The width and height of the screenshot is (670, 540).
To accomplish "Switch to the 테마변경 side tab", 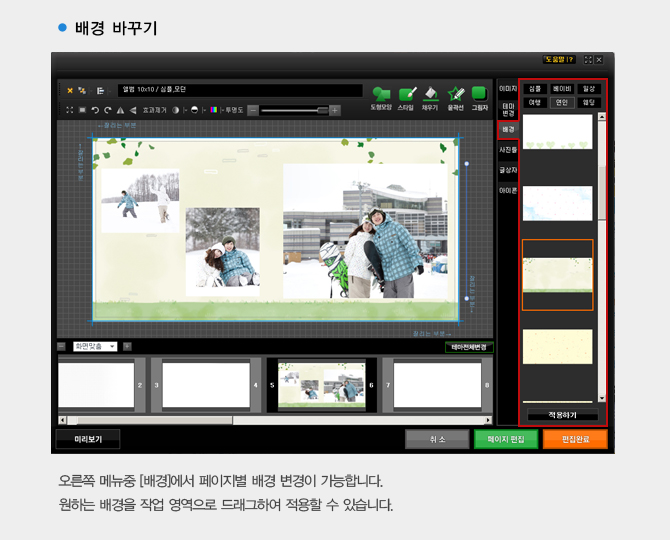I will [x=508, y=109].
